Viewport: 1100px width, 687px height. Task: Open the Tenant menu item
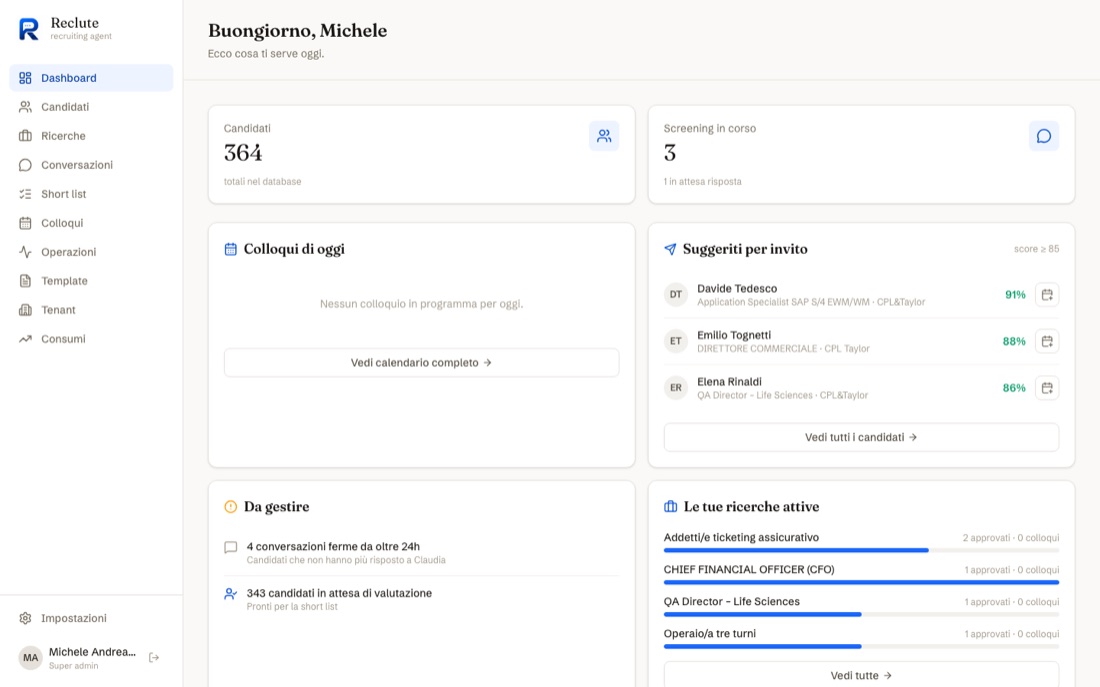[x=91, y=309]
